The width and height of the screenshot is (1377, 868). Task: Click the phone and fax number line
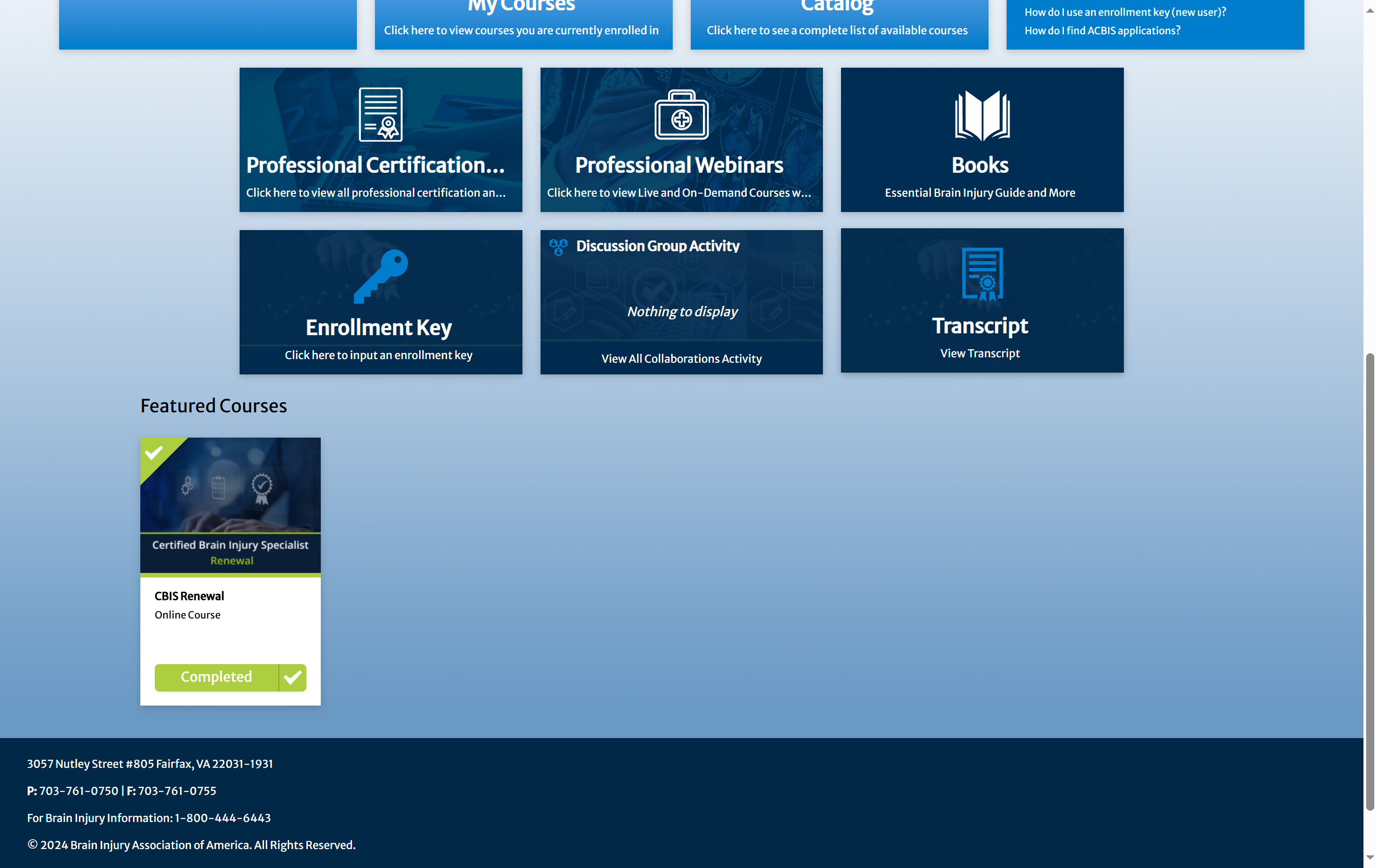(121, 791)
